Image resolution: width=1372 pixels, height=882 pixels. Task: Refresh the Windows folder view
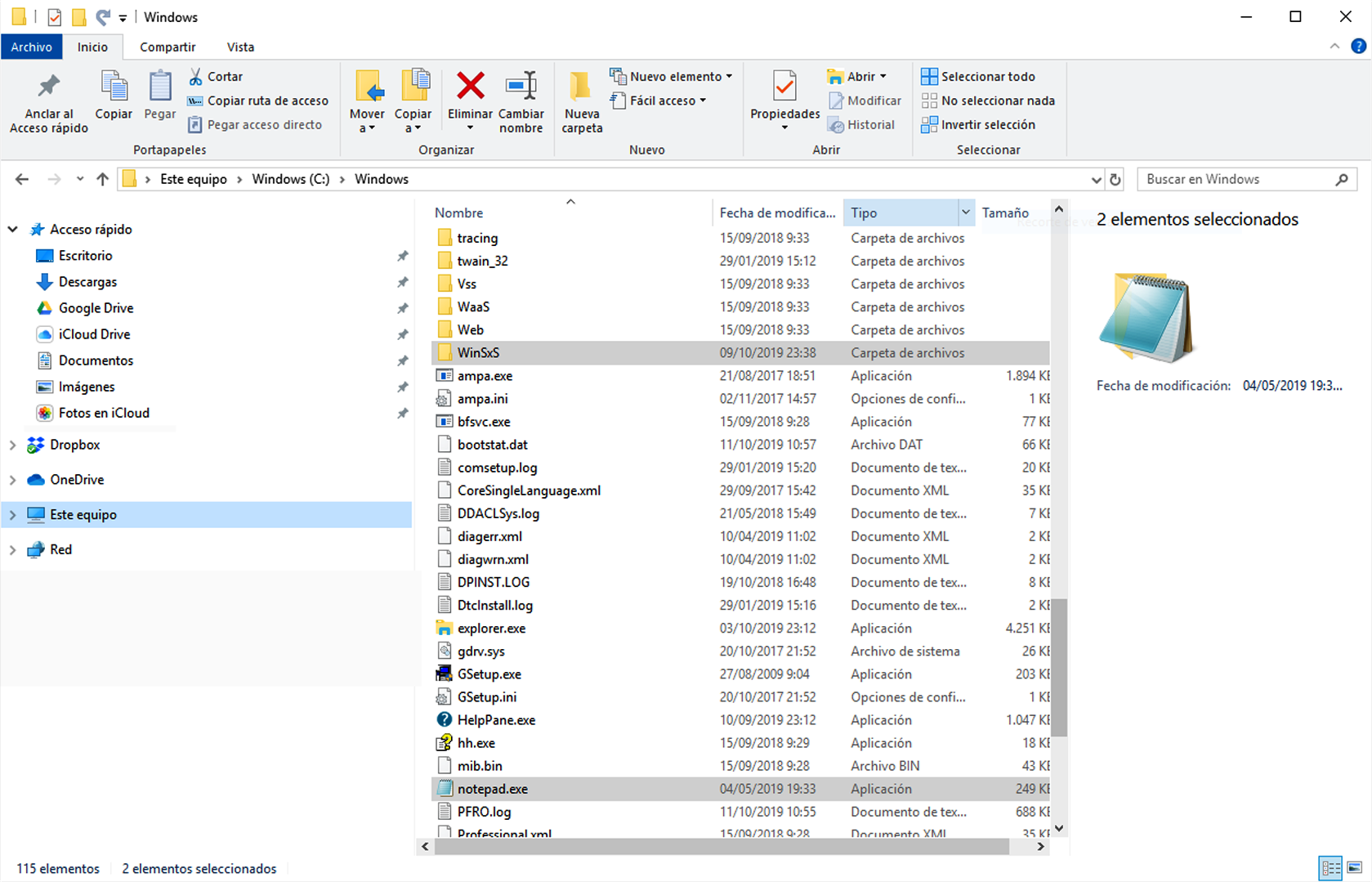(1115, 179)
